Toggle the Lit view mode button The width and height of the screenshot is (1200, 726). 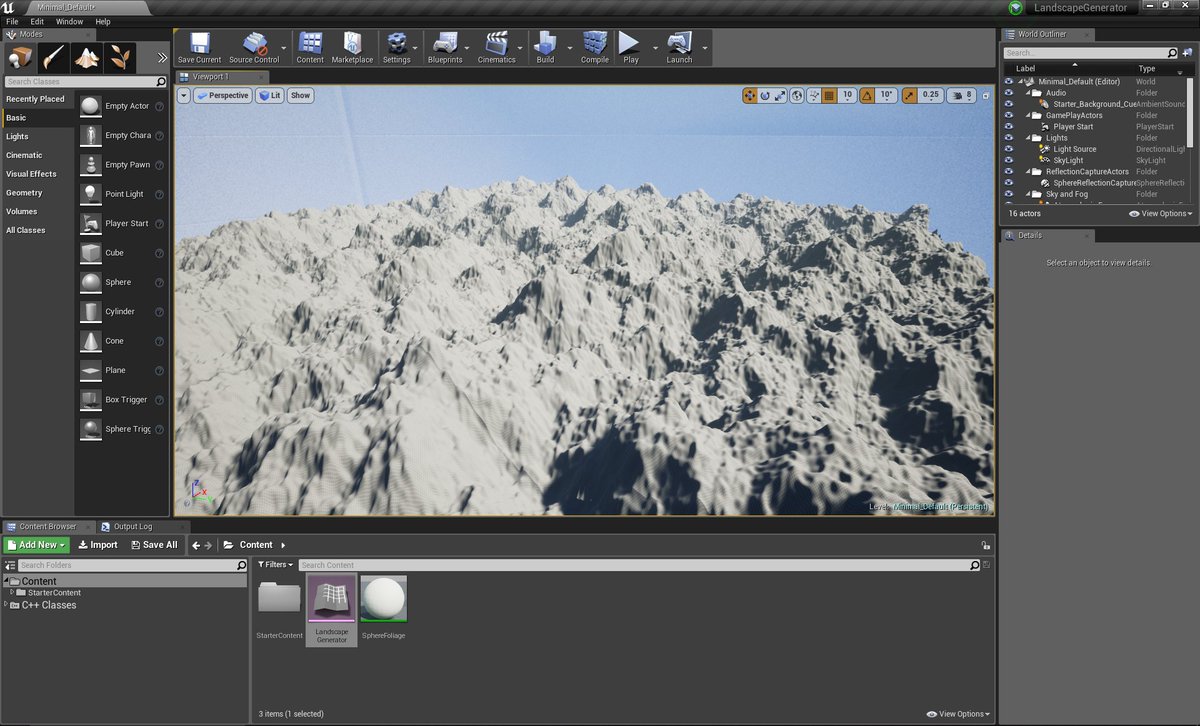269,95
